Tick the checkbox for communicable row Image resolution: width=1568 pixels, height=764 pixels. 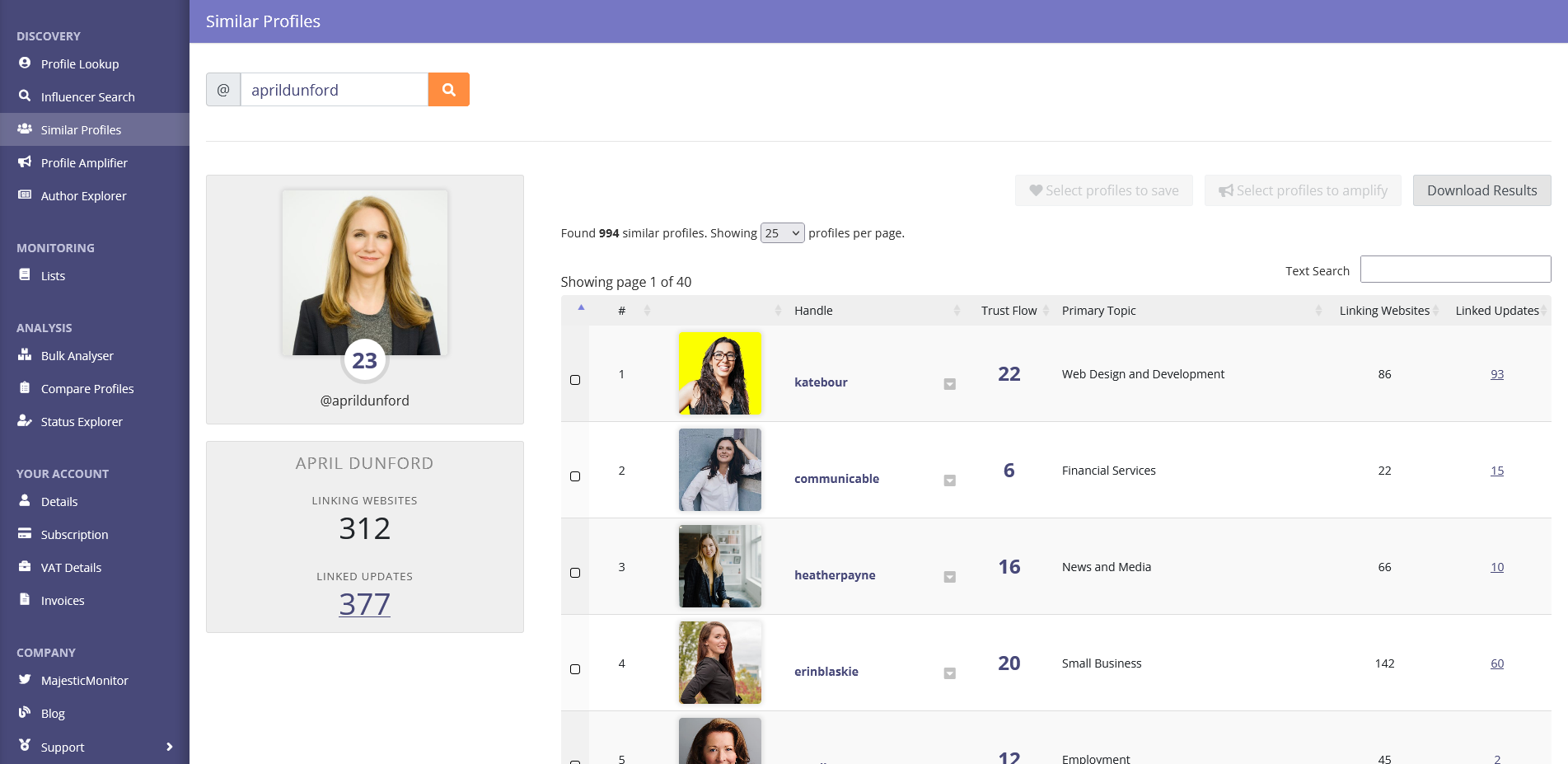click(x=575, y=476)
